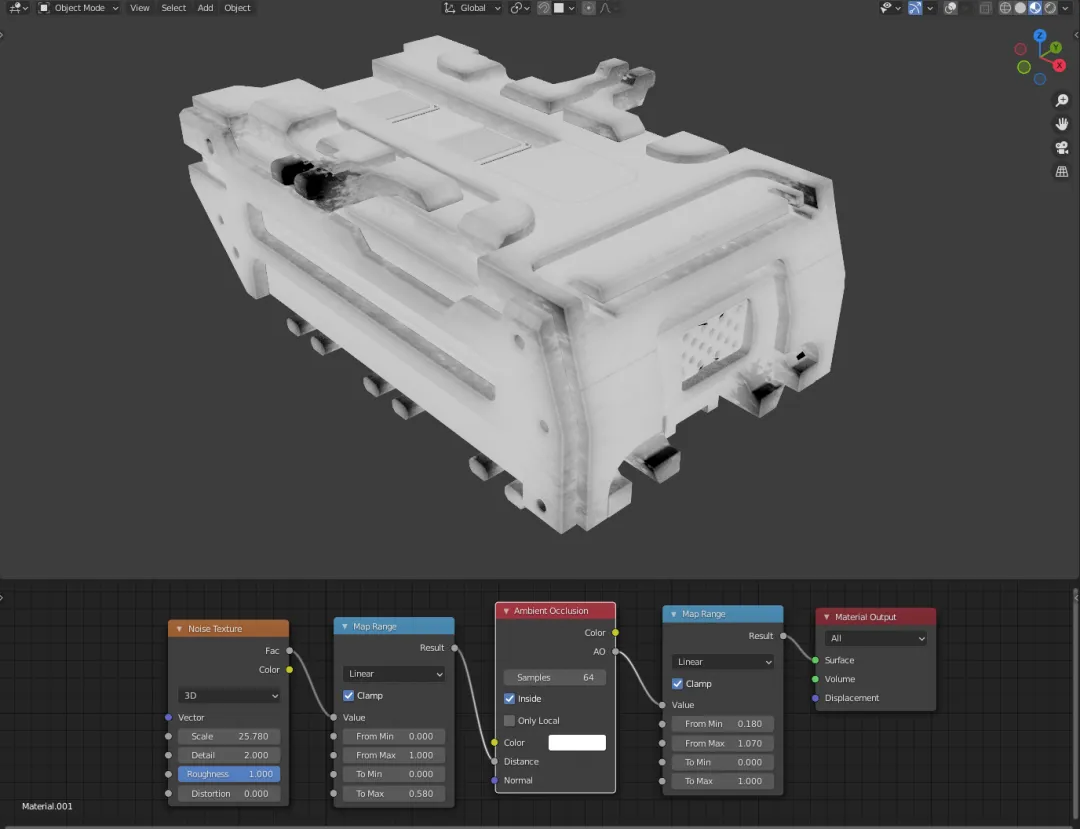Open the All target dropdown in Material Output
This screenshot has height=829, width=1080.
pos(875,638)
